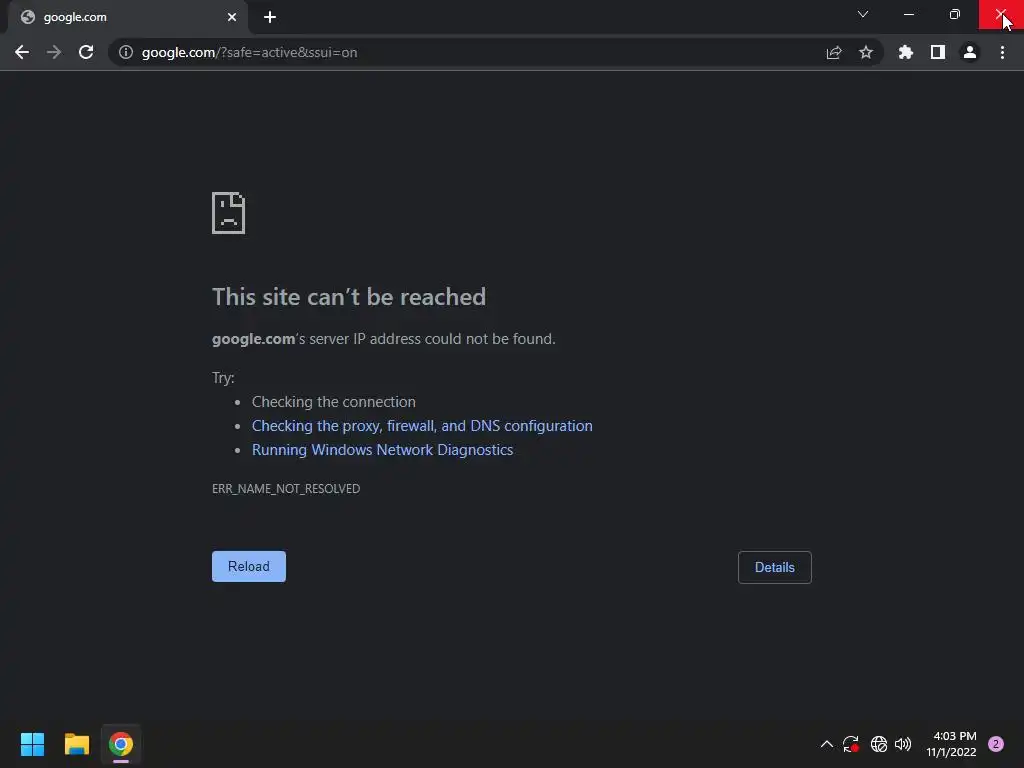The image size is (1024, 768).
Task: Click the Chrome icon in the taskbar
Action: [121, 744]
